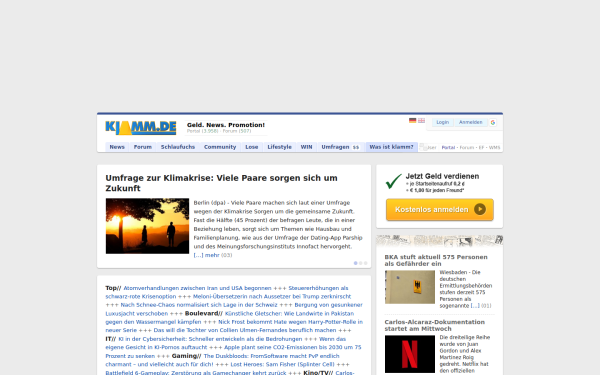The height and width of the screenshot is (375, 600).
Task: Click the Top// category label
Action: point(113,288)
